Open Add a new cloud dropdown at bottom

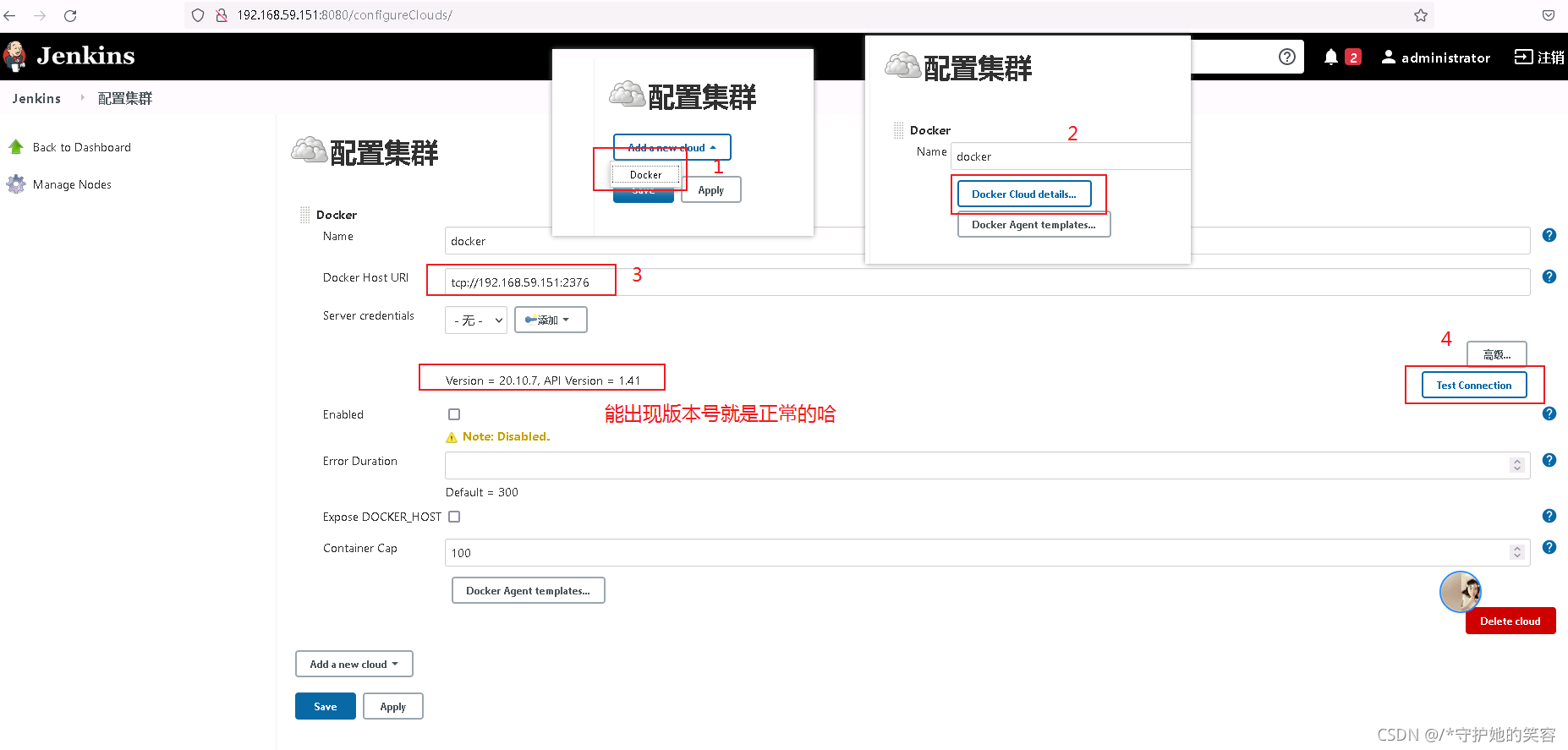coord(354,664)
